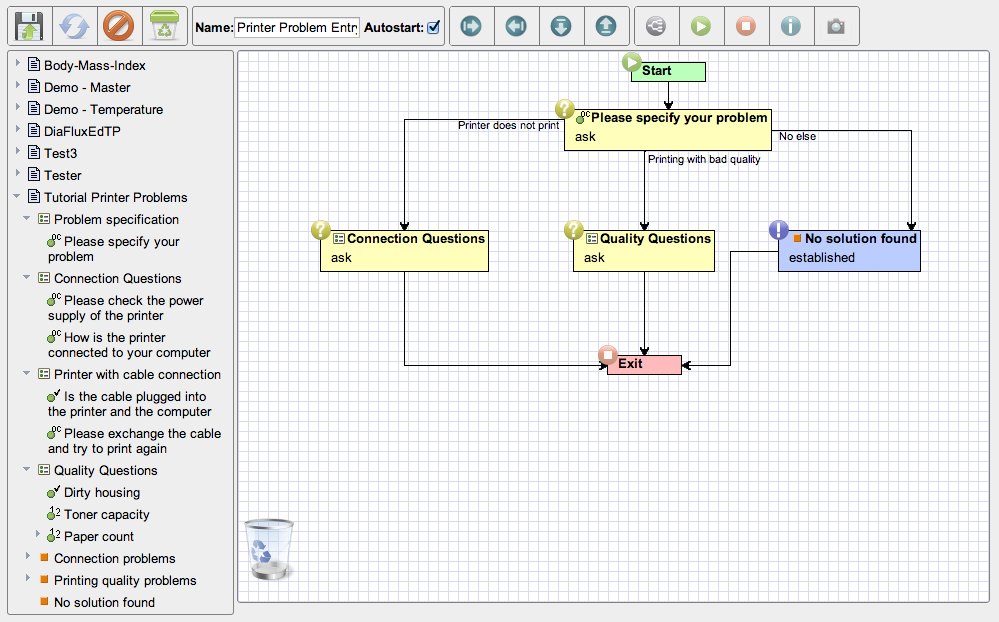
Task: Collapse the Tutorial Printer Problems node
Action: pyautogui.click(x=17, y=196)
